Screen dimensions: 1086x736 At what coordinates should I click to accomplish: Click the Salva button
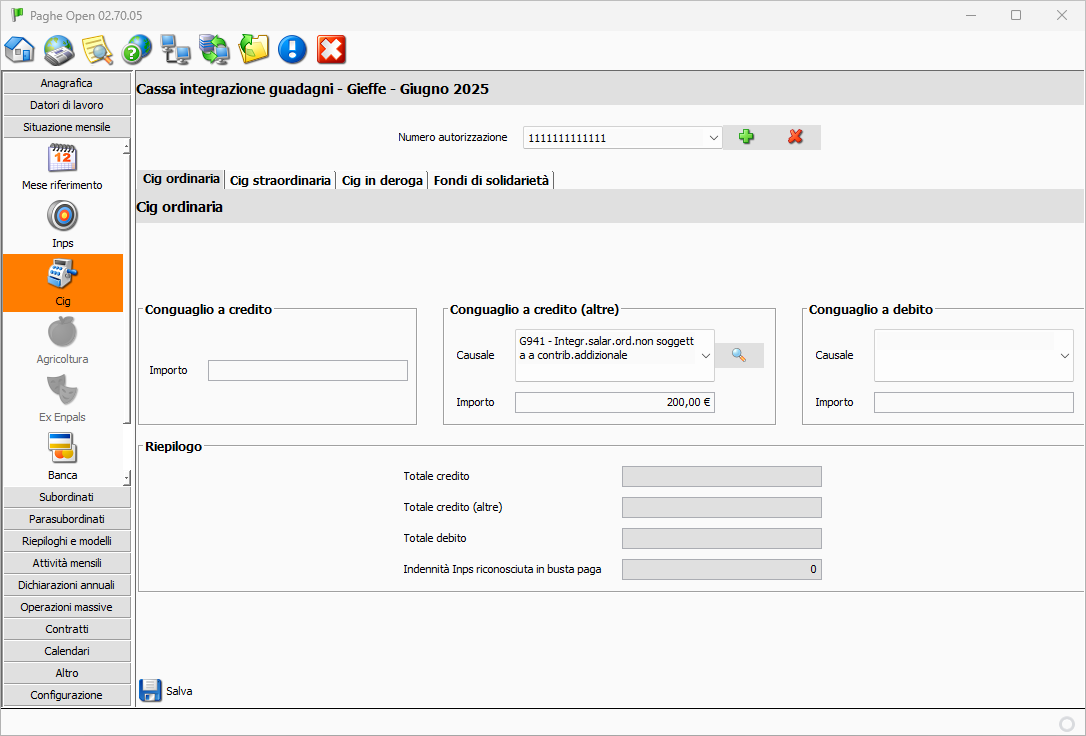coord(166,691)
